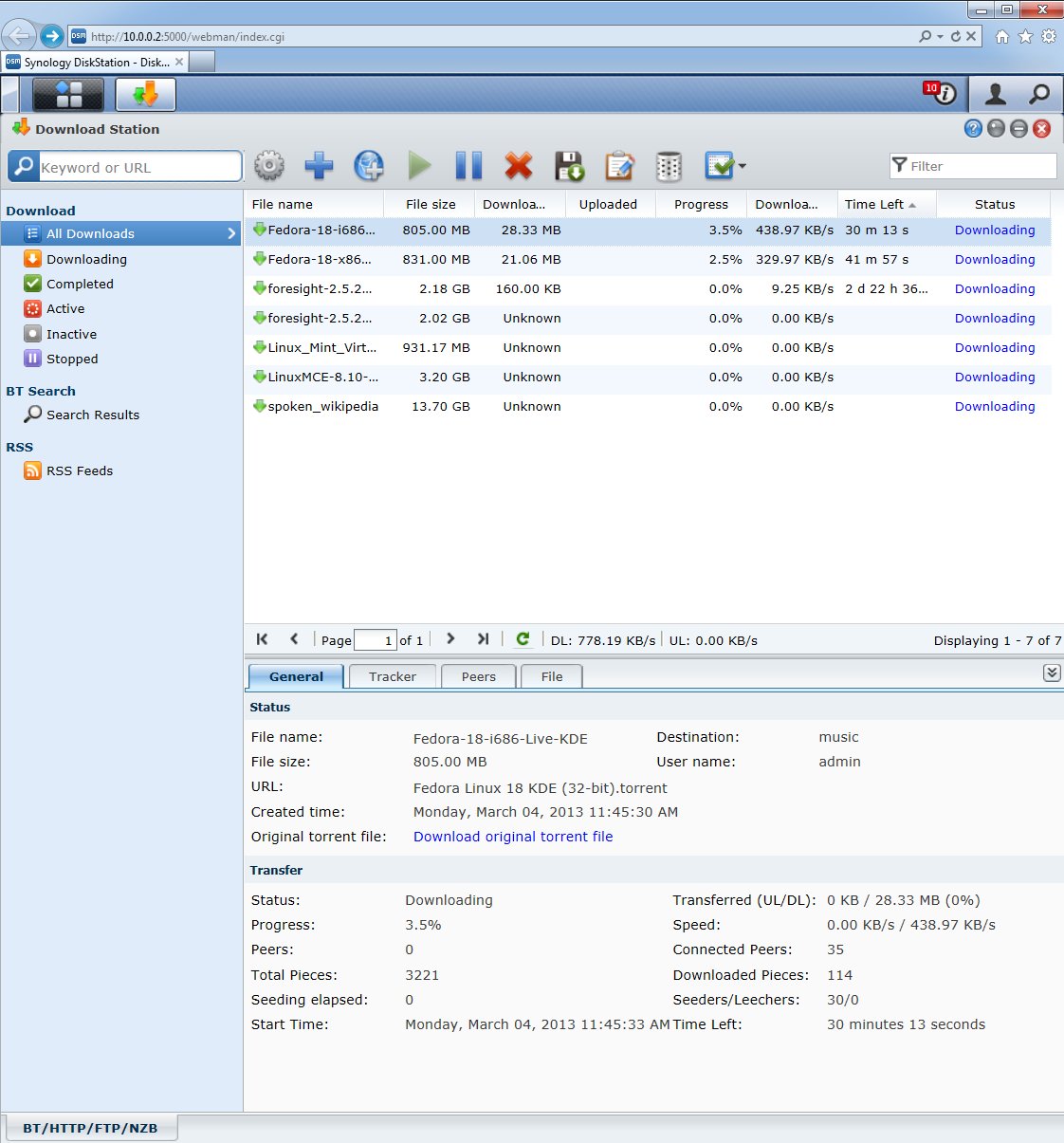Resume download with the green play icon
The image size is (1064, 1143).
pos(419,166)
